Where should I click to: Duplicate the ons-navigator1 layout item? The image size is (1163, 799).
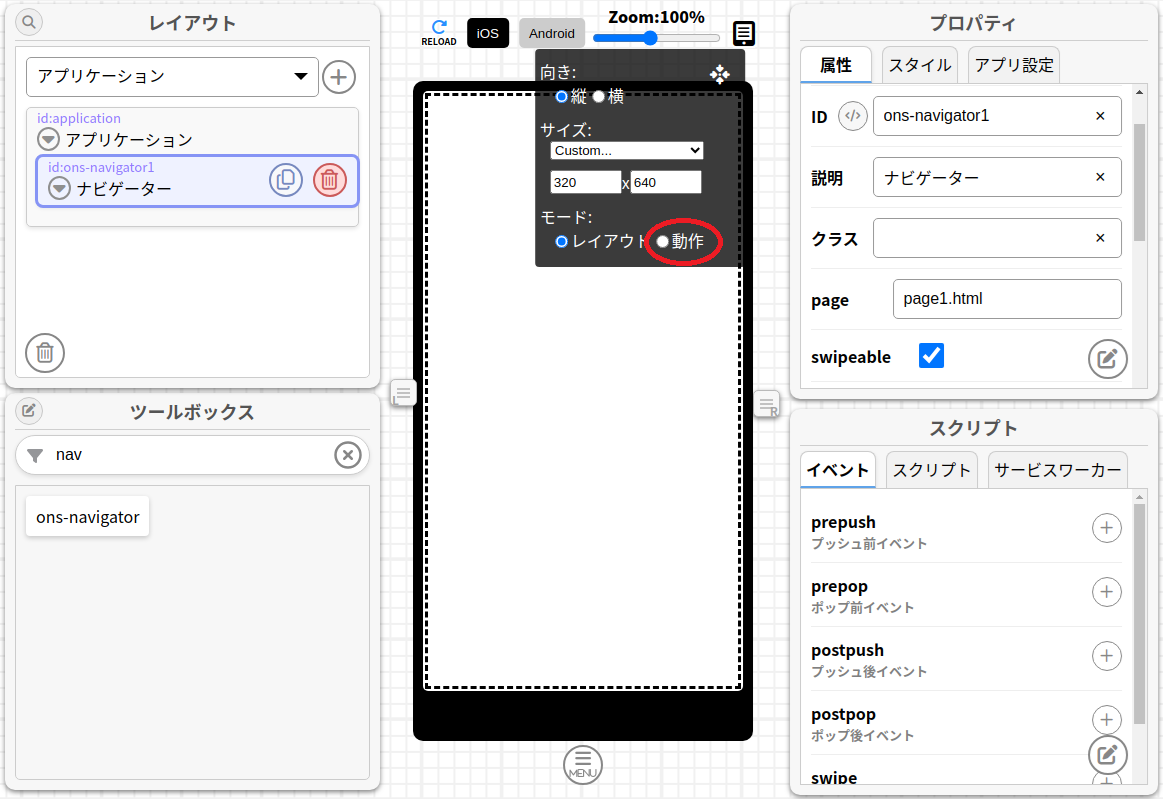point(286,180)
